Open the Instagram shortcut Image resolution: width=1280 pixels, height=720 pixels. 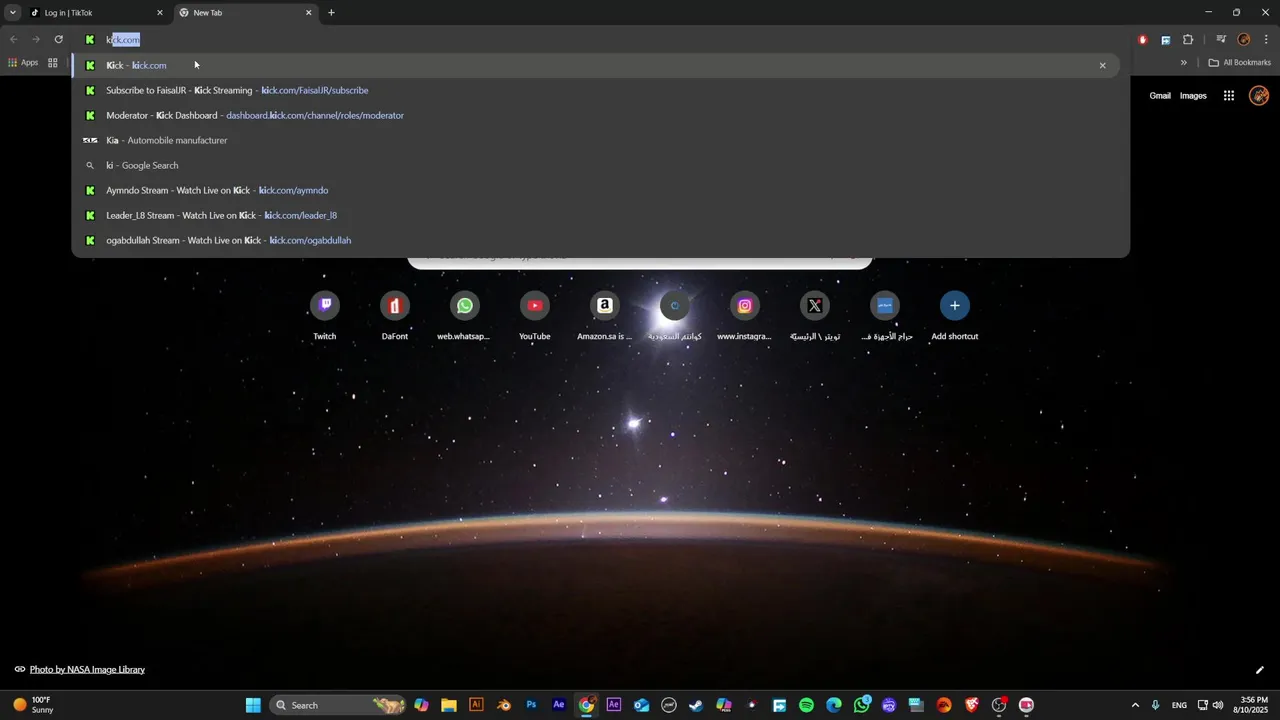click(x=745, y=317)
